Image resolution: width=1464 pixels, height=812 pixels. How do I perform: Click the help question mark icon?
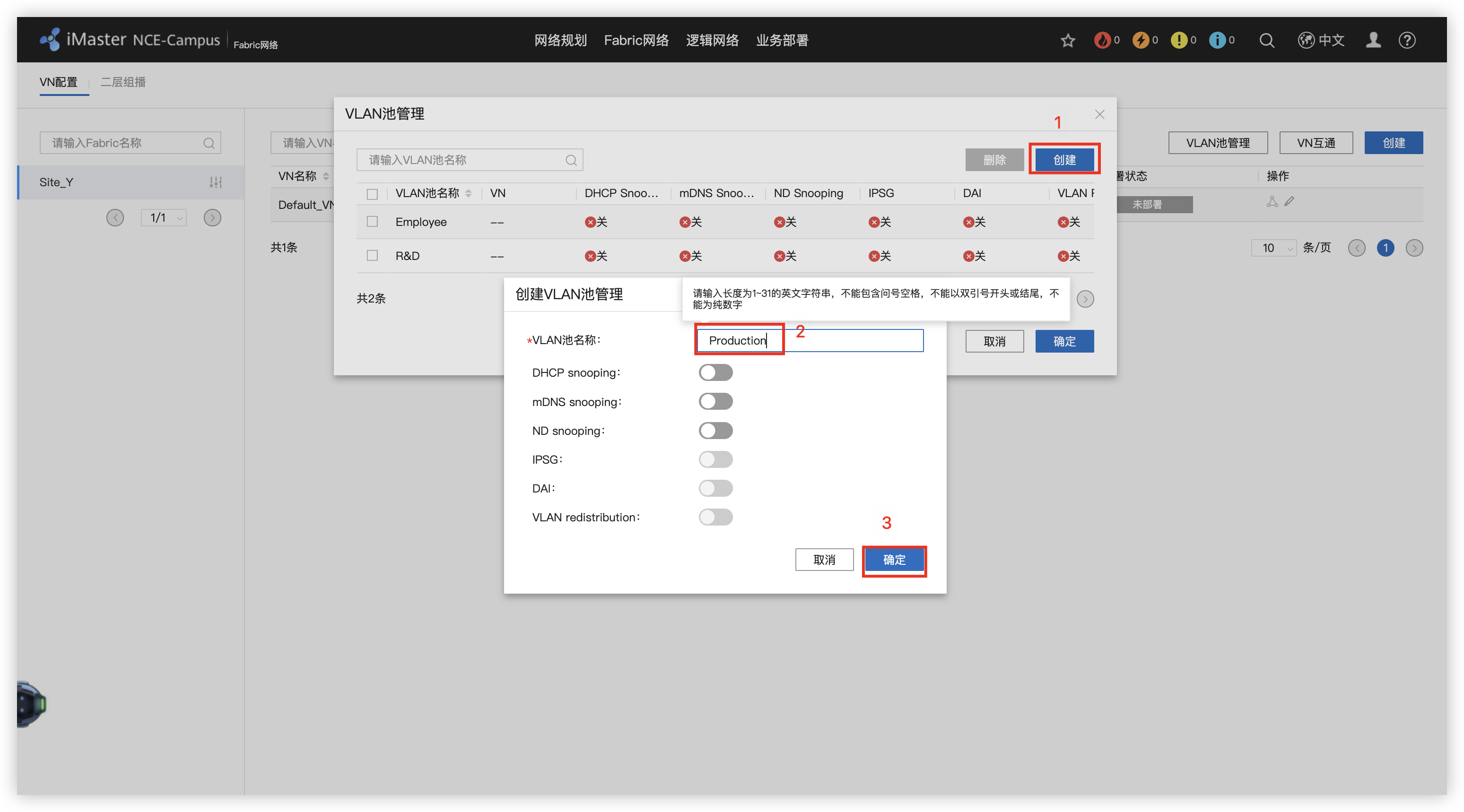[1407, 40]
